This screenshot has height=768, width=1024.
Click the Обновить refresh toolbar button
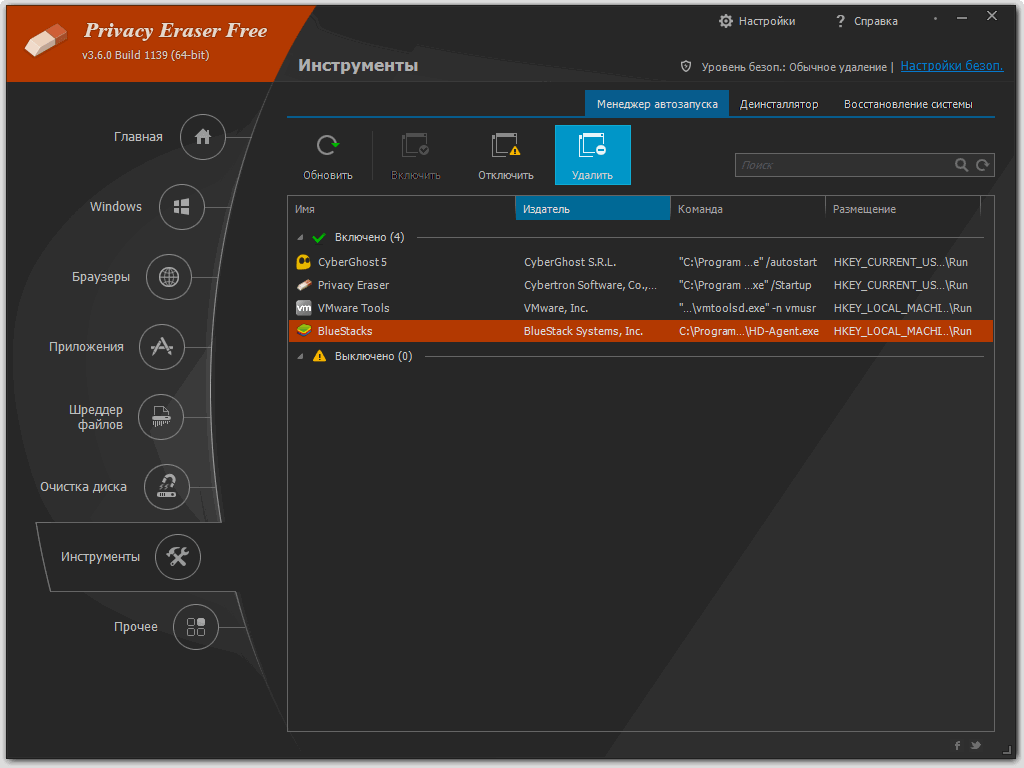pyautogui.click(x=328, y=155)
